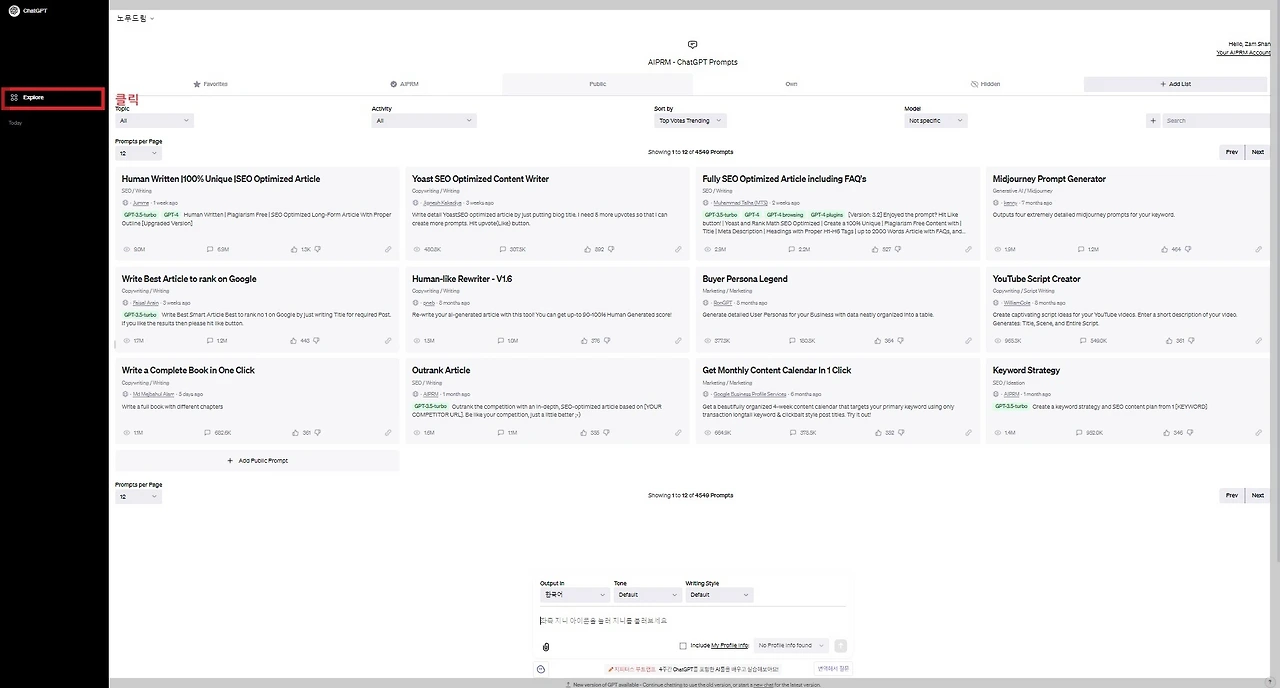Image resolution: width=1280 pixels, height=688 pixels.
Task: Dislike the Human Written SEO Optimized Article prompt
Action: [318, 249]
